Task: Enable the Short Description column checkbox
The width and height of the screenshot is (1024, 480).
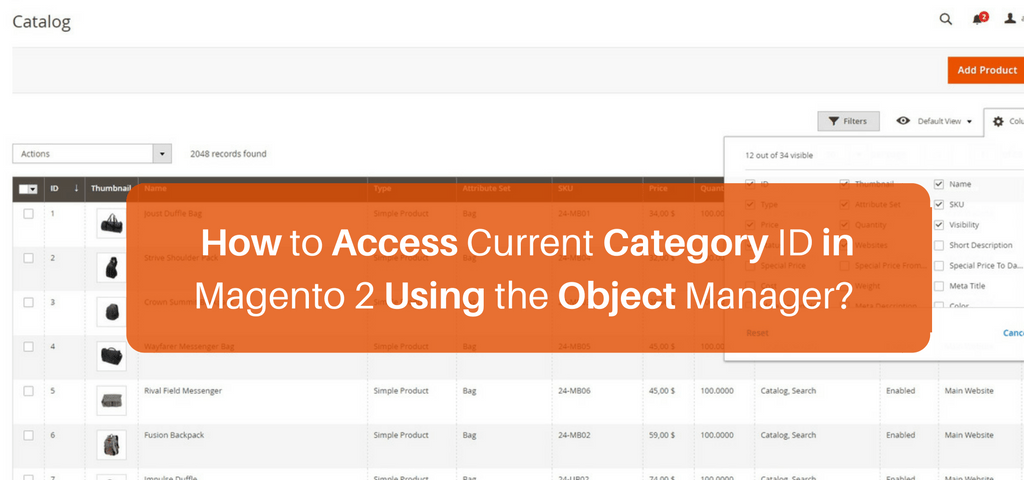Action: coord(938,246)
